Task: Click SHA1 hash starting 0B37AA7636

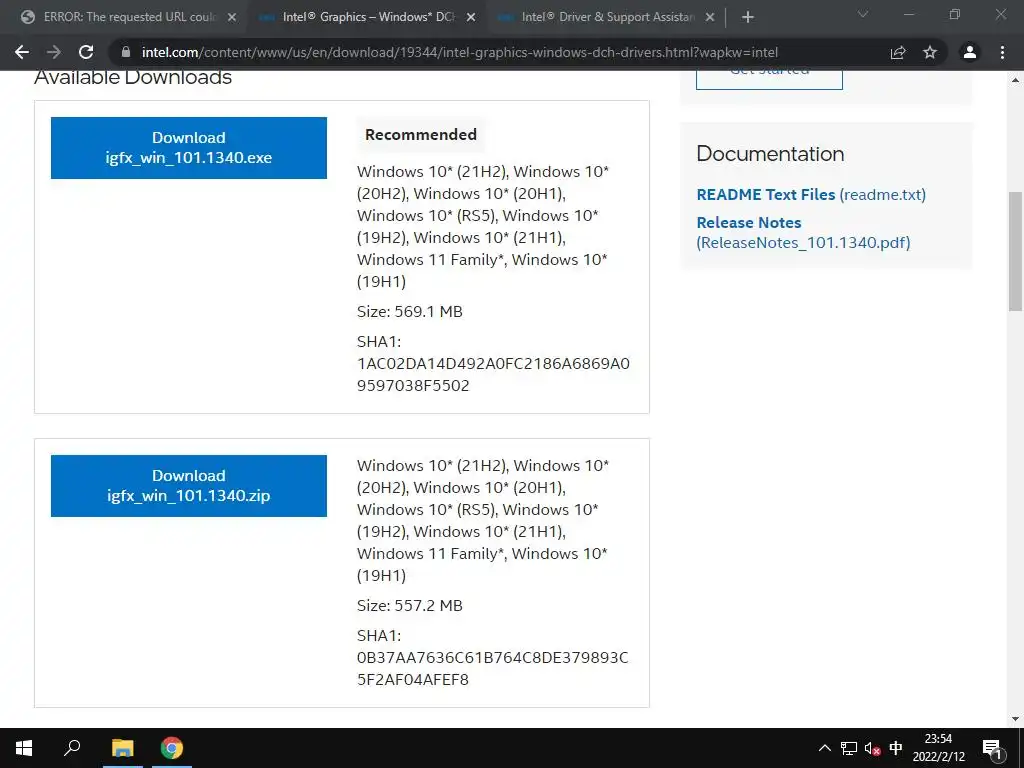Action: [x=492, y=668]
